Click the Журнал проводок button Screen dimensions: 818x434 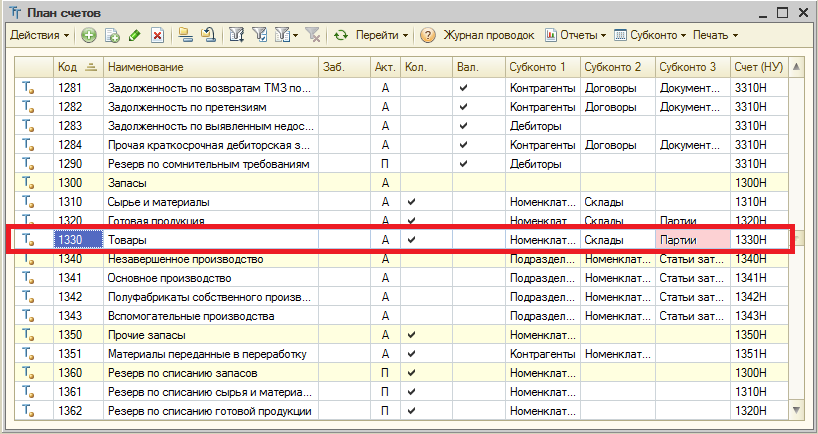pos(488,35)
